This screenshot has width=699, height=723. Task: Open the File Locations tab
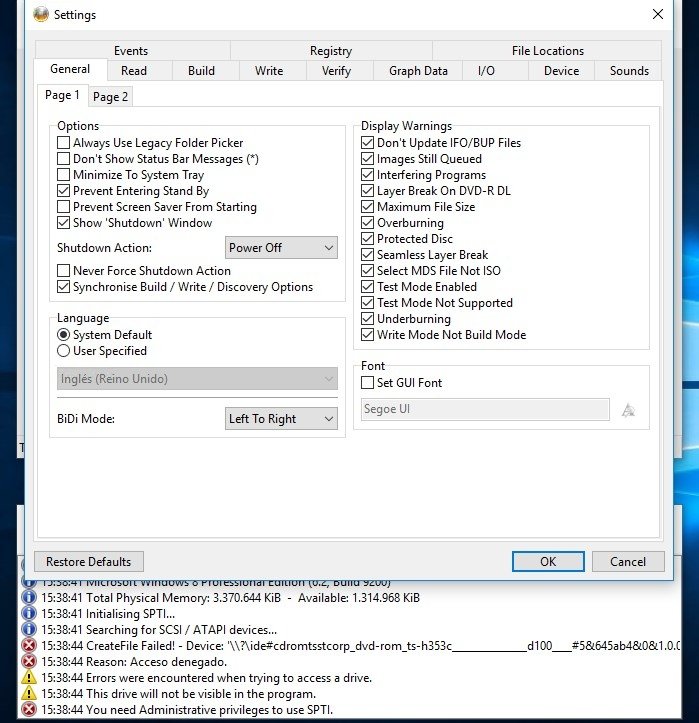547,50
